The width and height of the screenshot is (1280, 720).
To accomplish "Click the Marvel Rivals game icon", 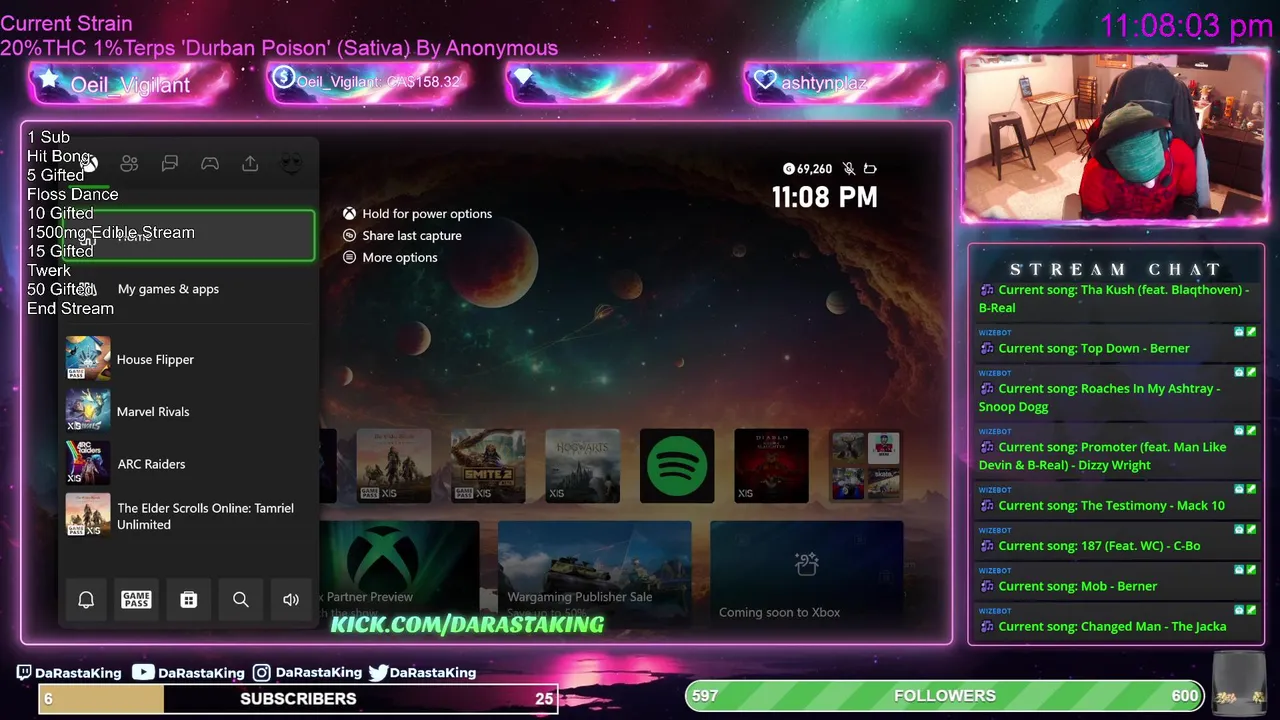I will tap(88, 411).
